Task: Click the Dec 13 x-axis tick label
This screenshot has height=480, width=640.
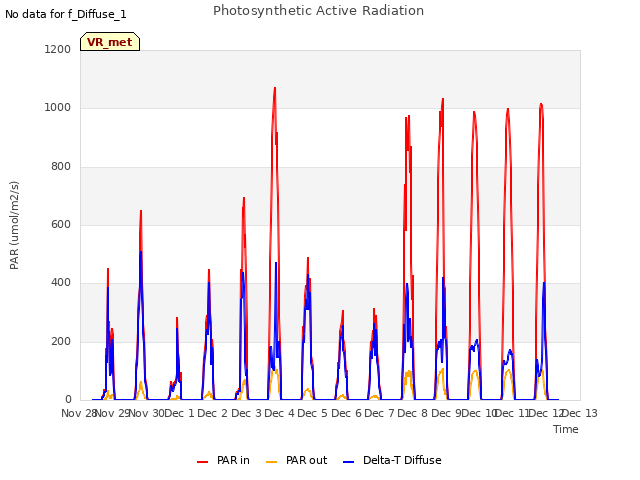Action: click(580, 413)
